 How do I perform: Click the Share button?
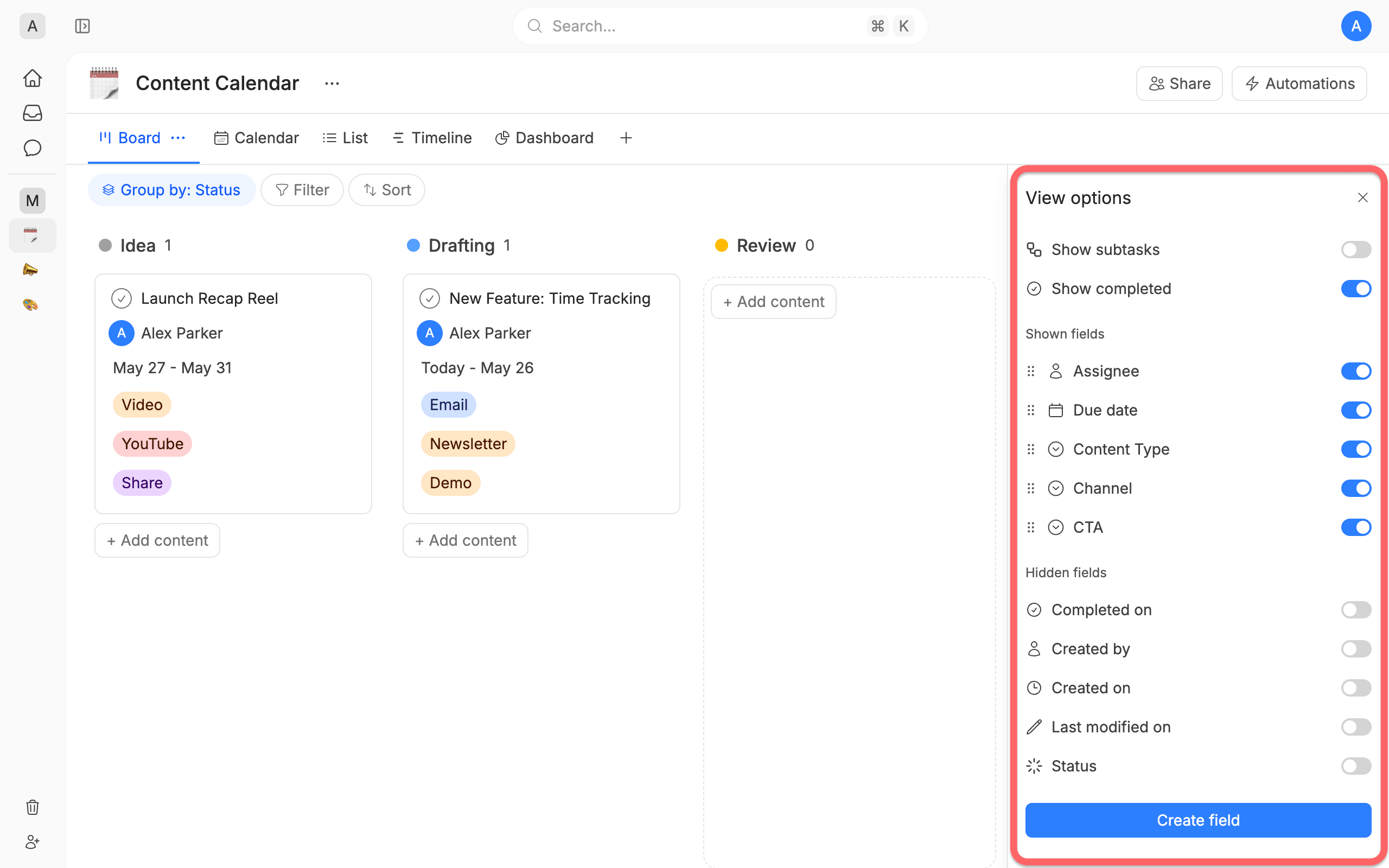pos(1179,84)
